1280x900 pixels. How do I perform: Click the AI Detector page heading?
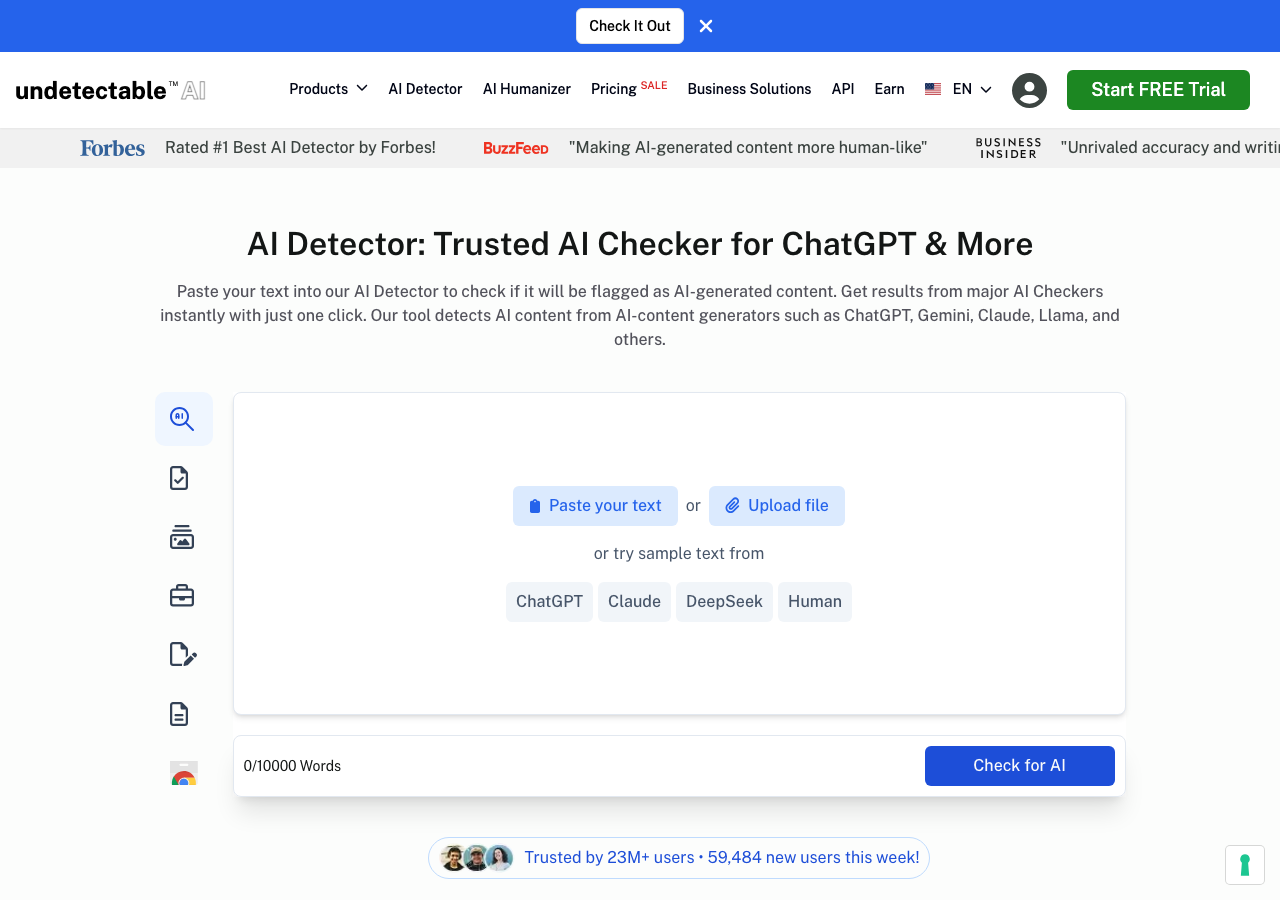[x=640, y=244]
